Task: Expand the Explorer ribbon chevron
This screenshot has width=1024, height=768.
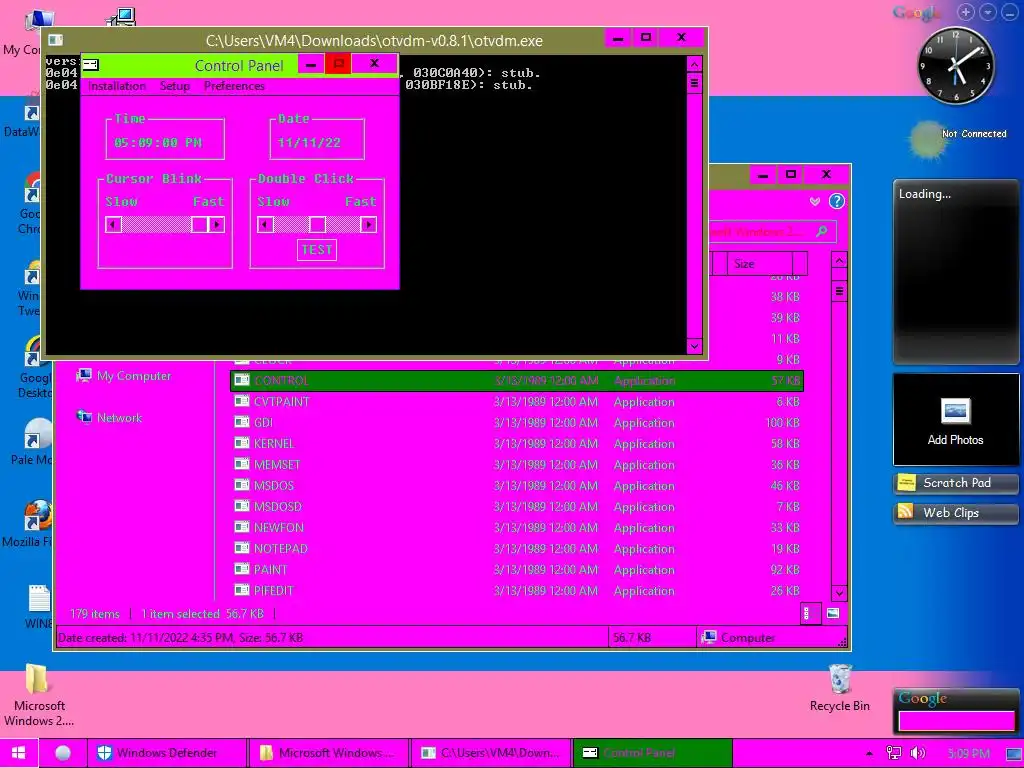Action: click(x=814, y=201)
